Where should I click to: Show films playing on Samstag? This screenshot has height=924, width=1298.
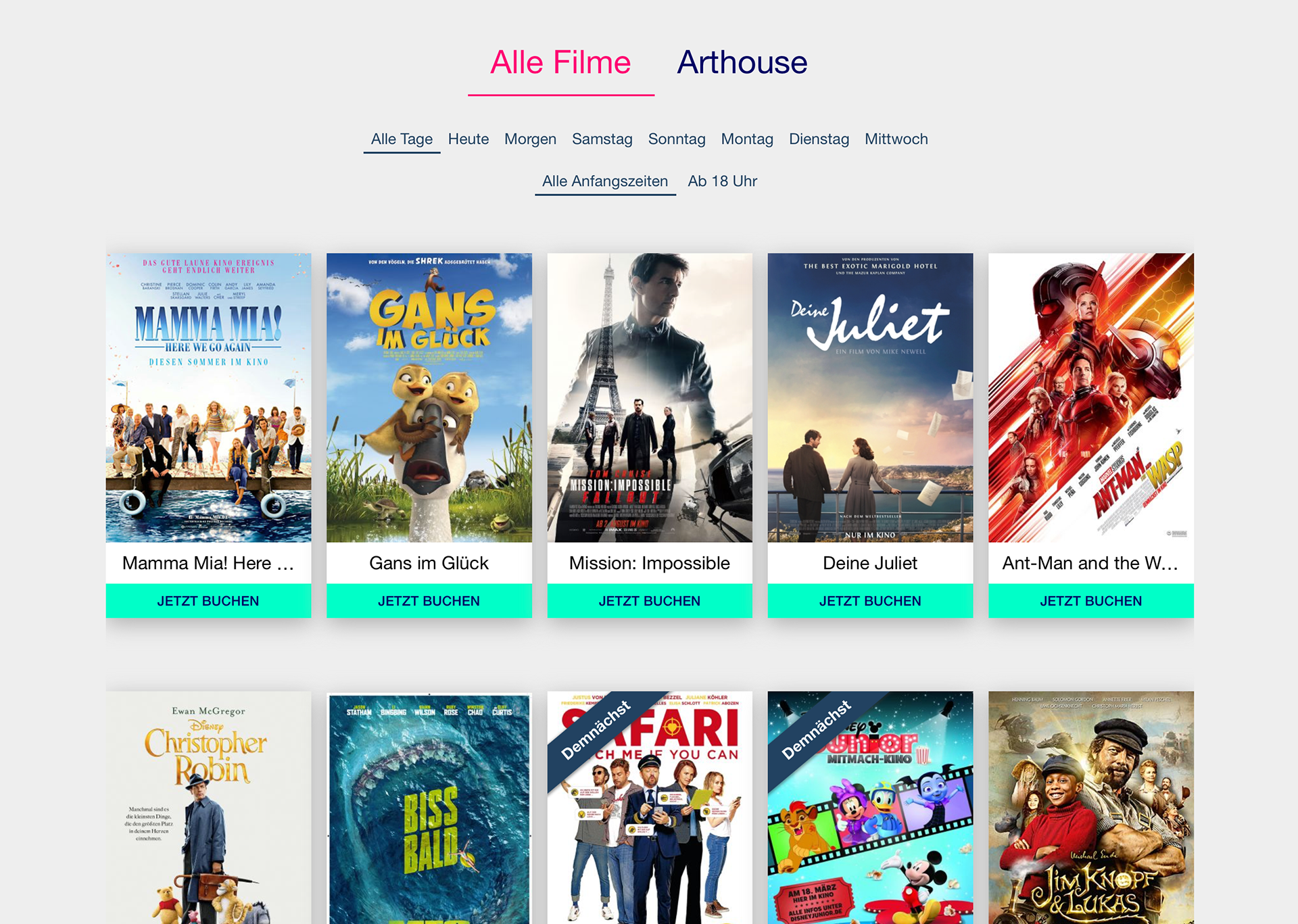pos(602,139)
